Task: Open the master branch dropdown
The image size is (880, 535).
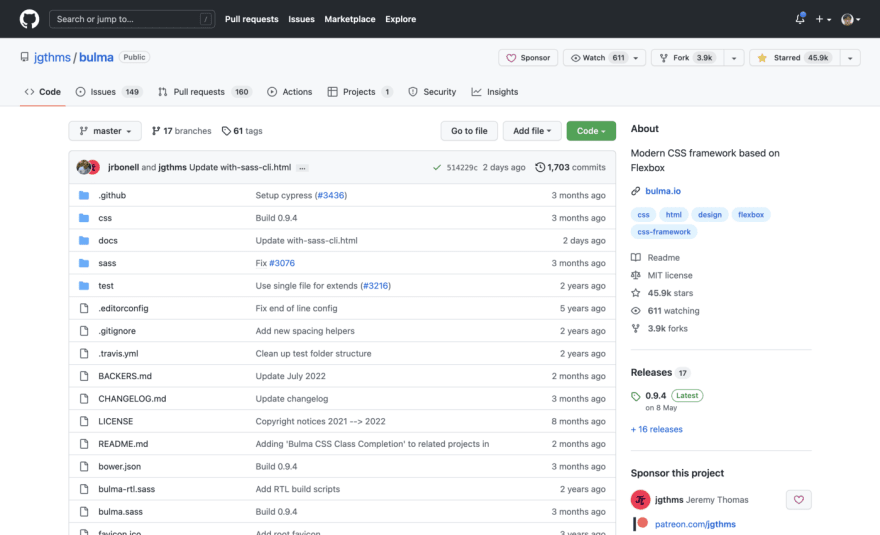Action: coord(106,131)
